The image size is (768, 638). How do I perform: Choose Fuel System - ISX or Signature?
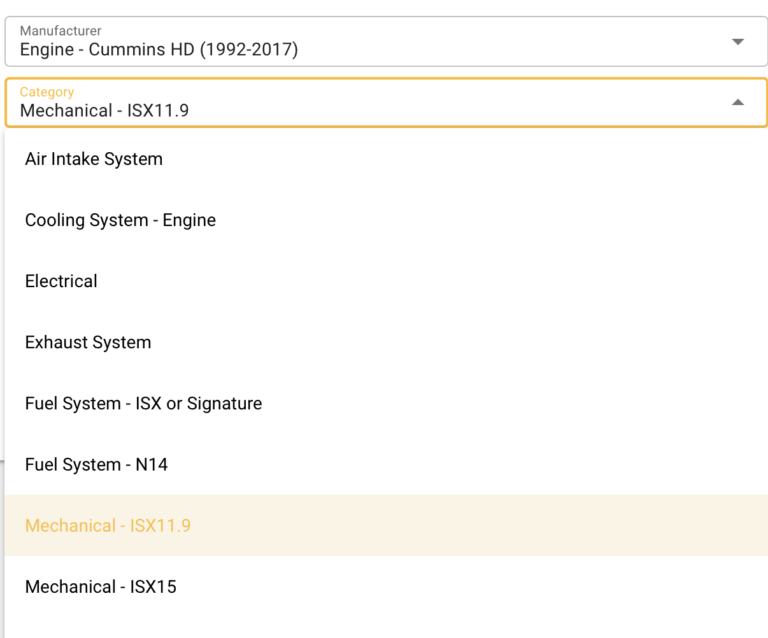point(143,403)
